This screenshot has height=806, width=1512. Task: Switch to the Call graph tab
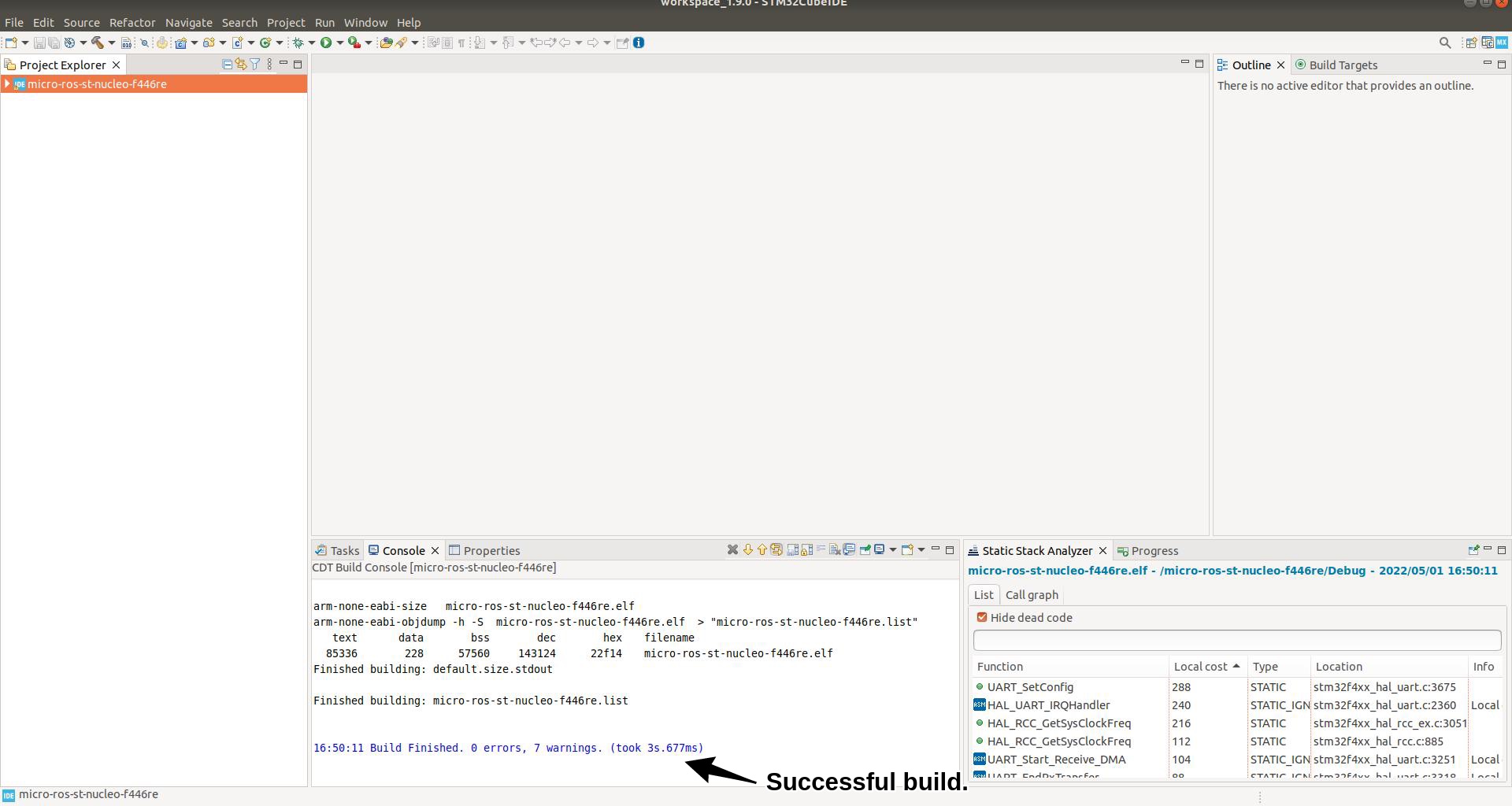click(1032, 595)
